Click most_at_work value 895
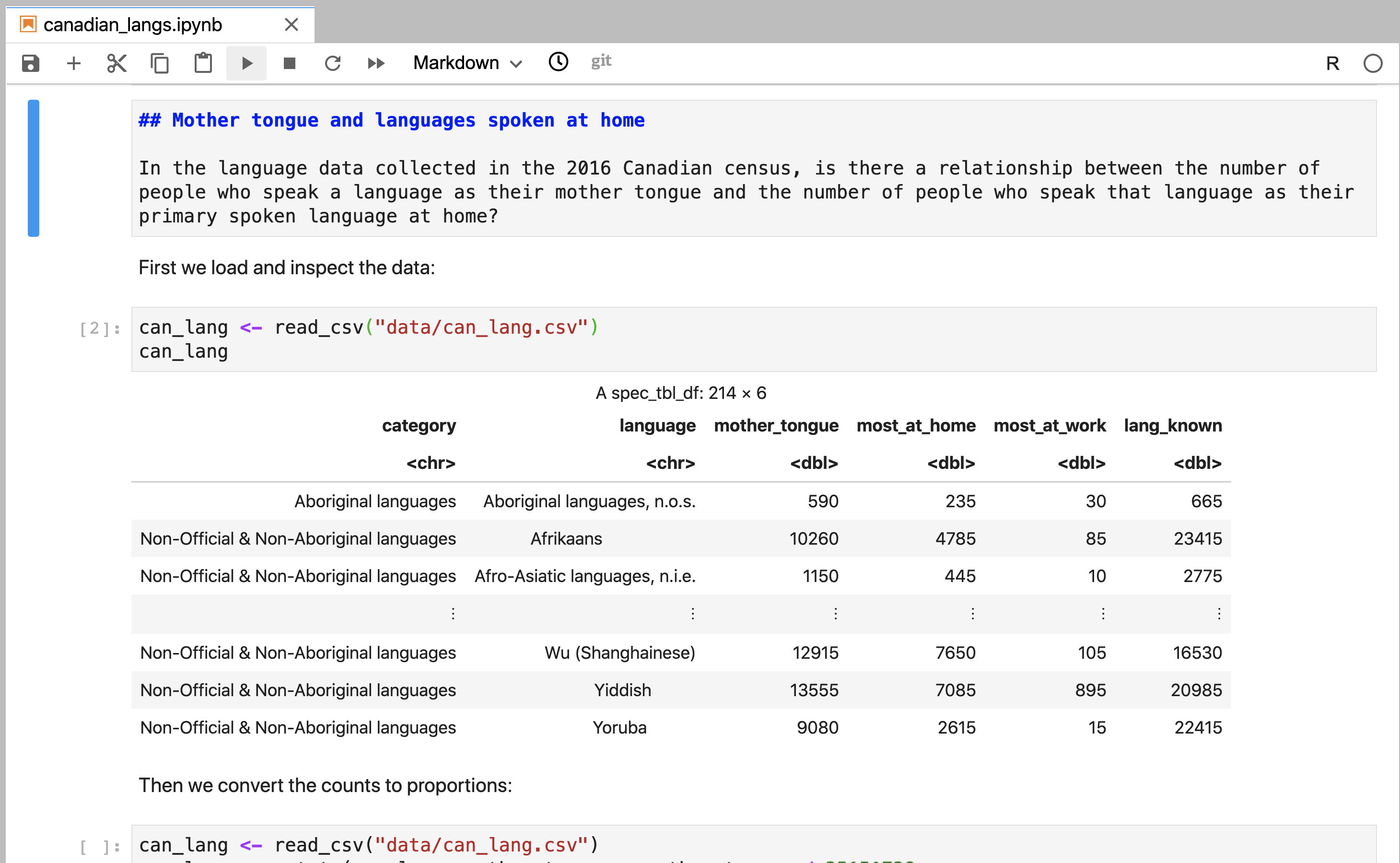 [x=1091, y=690]
